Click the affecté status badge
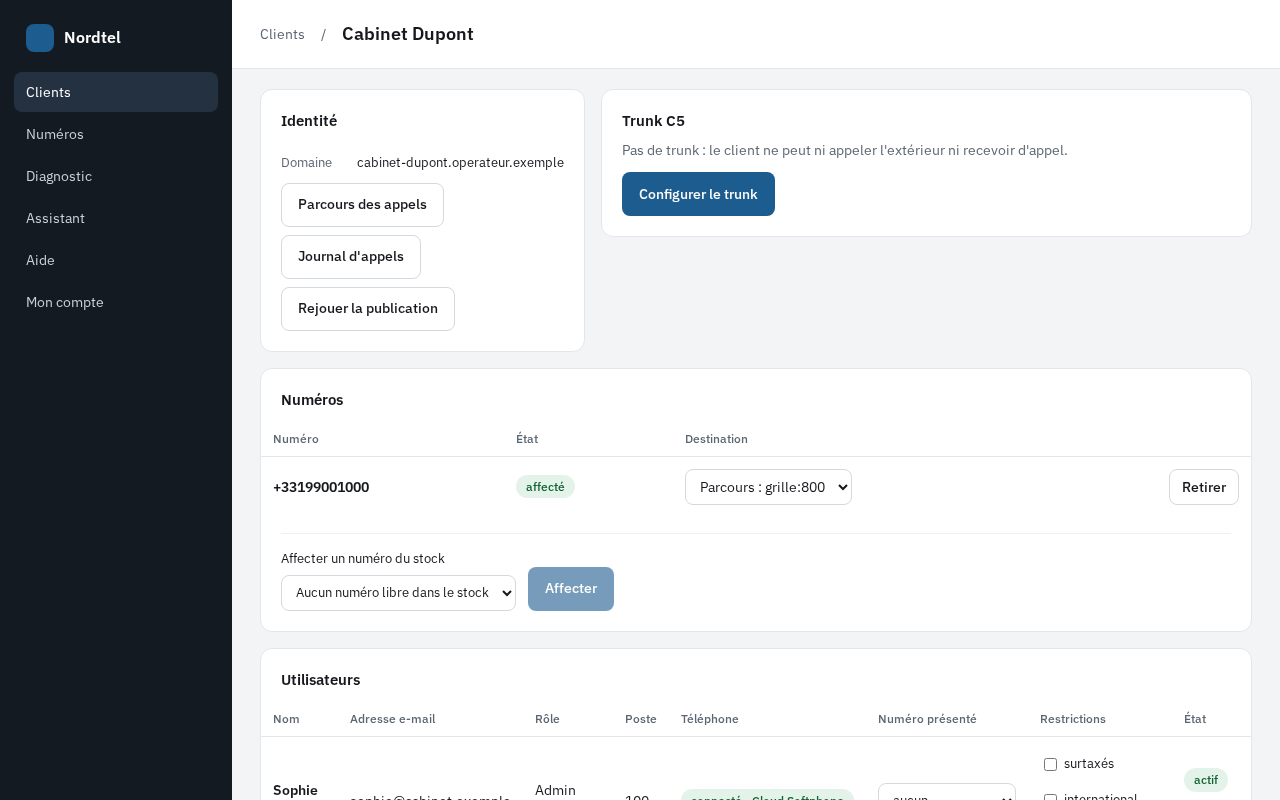This screenshot has height=800, width=1280. [x=545, y=487]
